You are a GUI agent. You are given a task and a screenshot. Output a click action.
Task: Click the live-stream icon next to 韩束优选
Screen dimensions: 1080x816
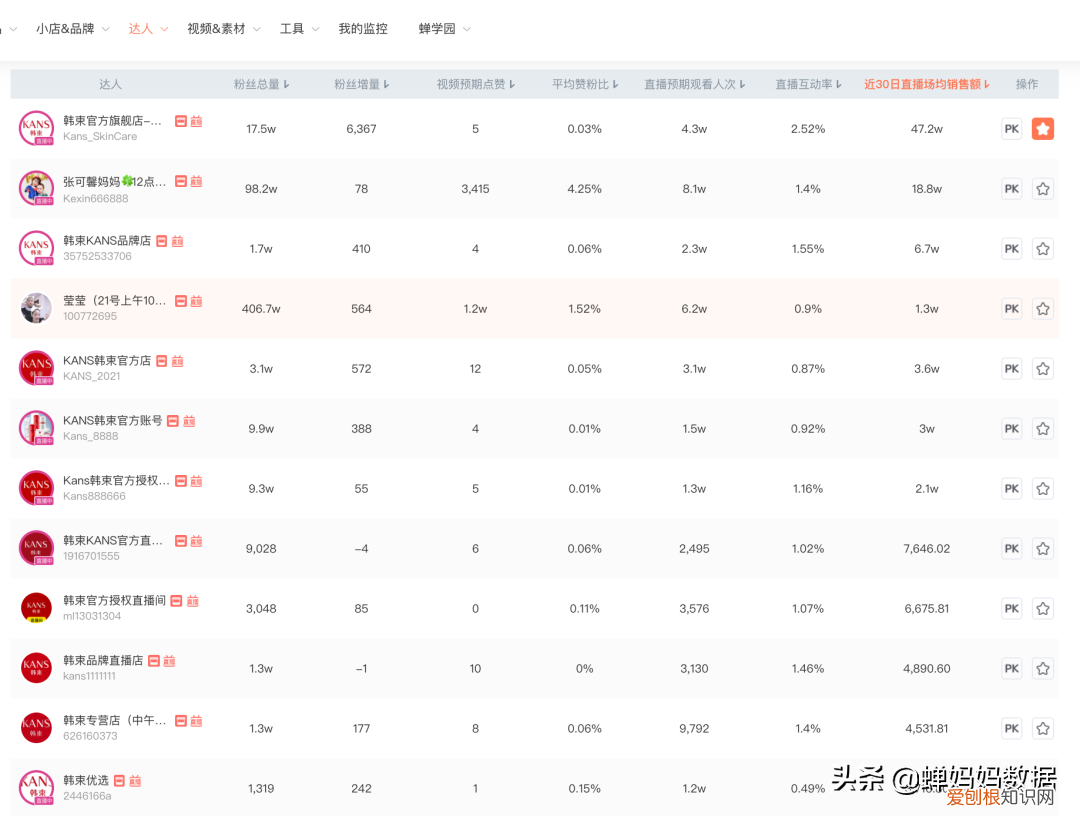(134, 781)
